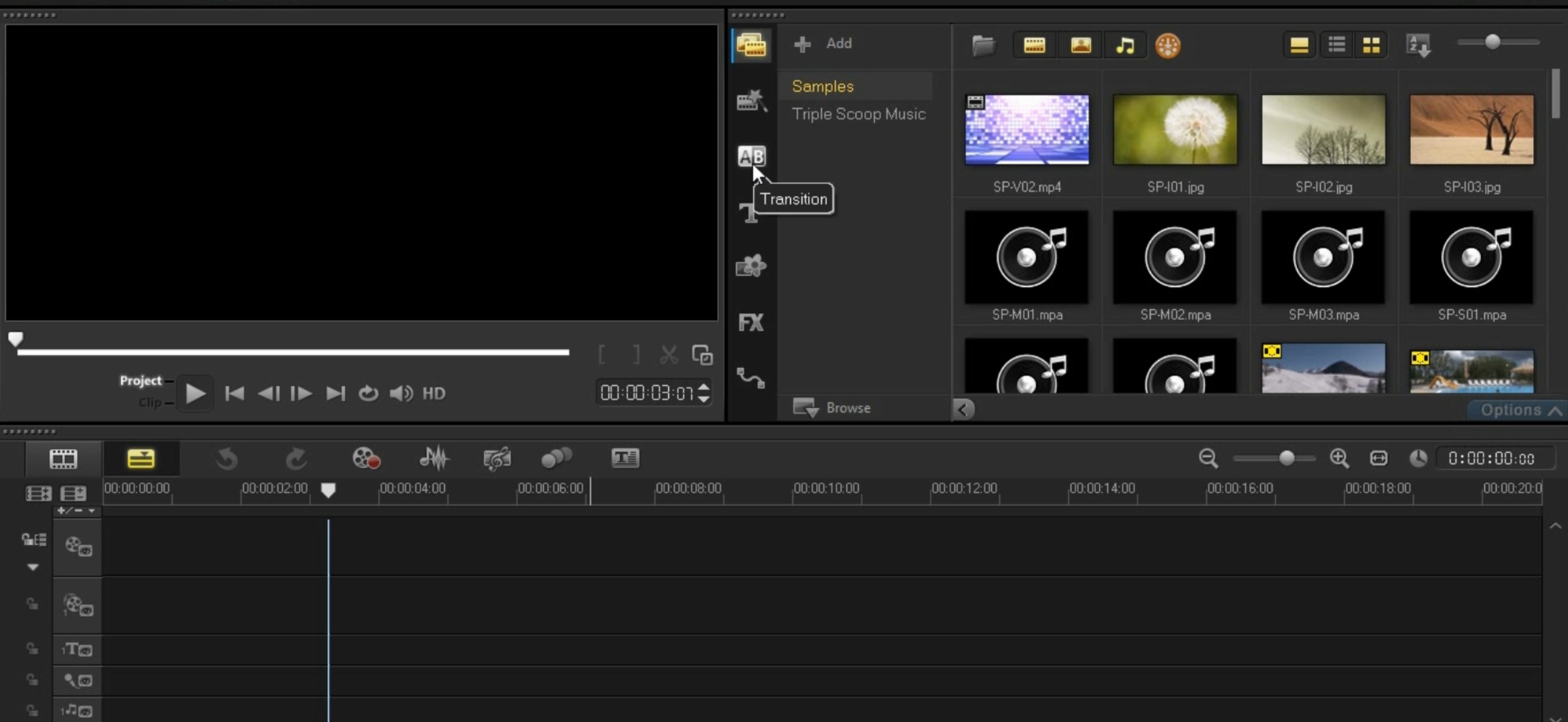Click the timeline zoom slider handle
The width and height of the screenshot is (1568, 722).
click(1286, 458)
